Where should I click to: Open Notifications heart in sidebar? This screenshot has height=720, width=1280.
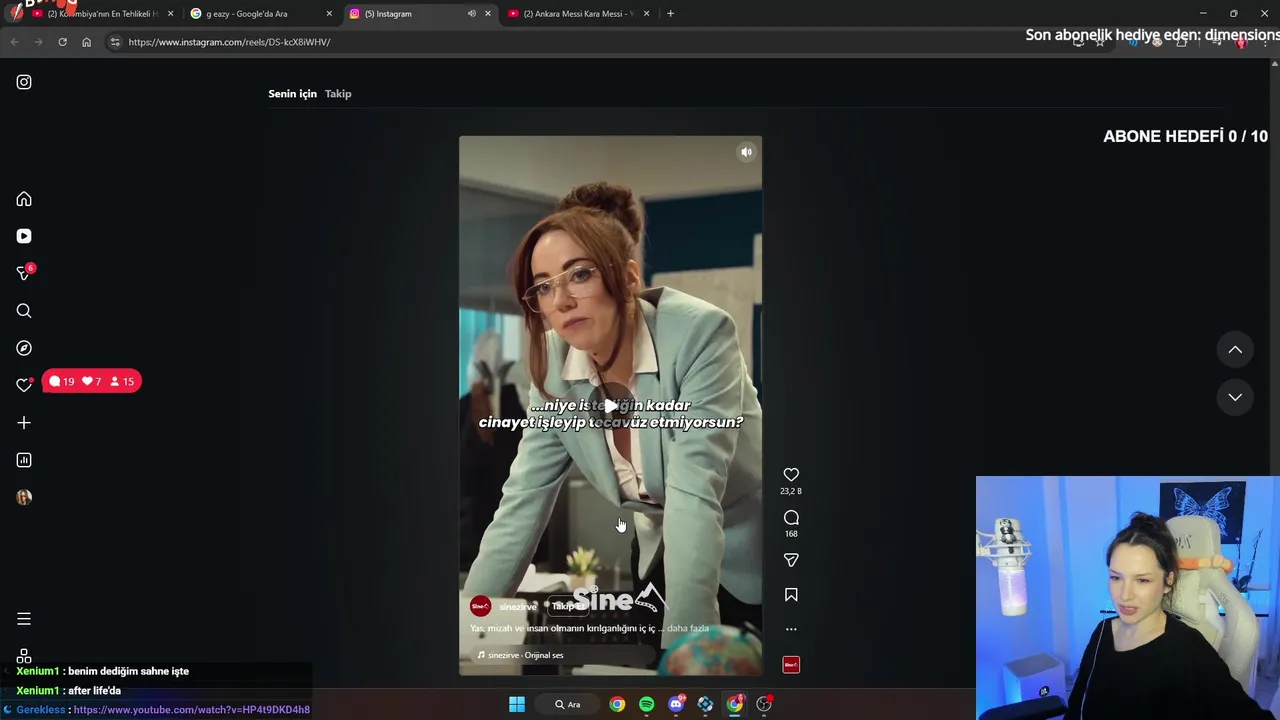point(24,385)
